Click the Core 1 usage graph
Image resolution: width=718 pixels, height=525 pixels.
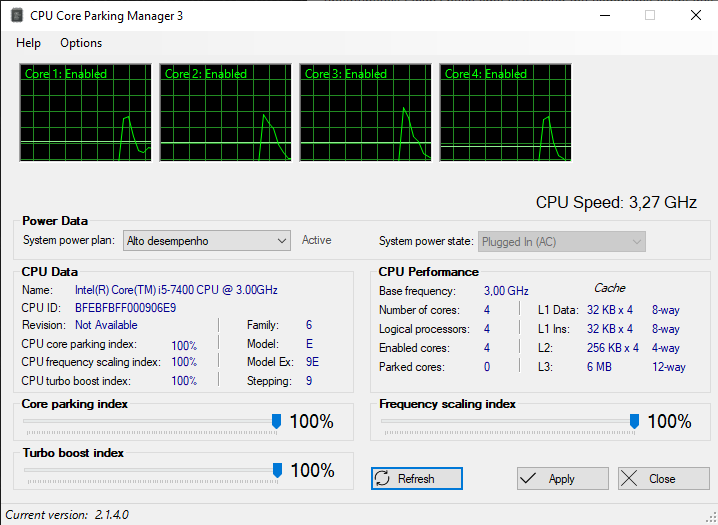(x=86, y=112)
